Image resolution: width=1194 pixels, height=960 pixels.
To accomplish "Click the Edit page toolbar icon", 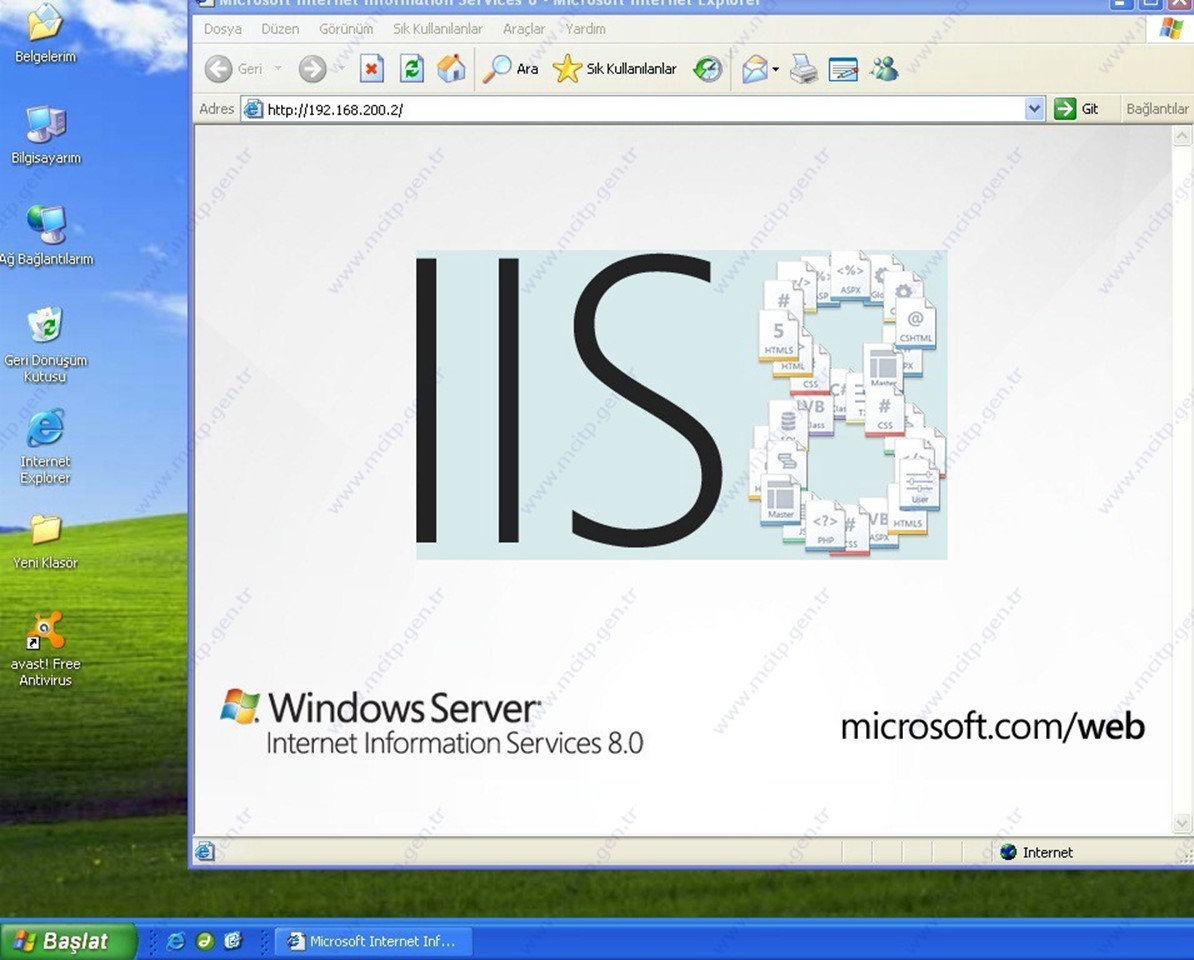I will [843, 69].
